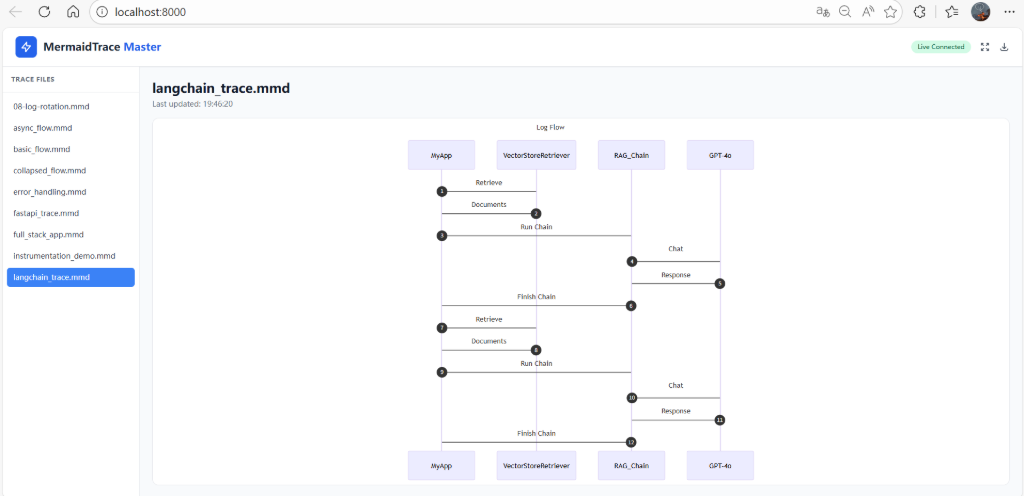Add page to favorites star
This screenshot has width=1024, height=496.
click(x=890, y=12)
